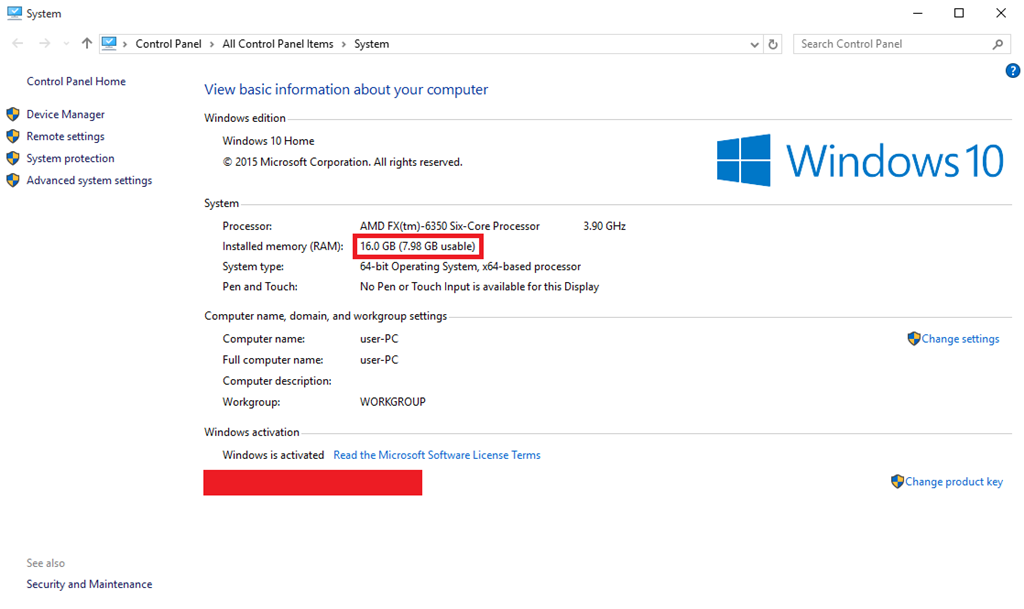Expand chevron after Control Panel breadcrumb
This screenshot has height=609, width=1024.
pyautogui.click(x=212, y=44)
